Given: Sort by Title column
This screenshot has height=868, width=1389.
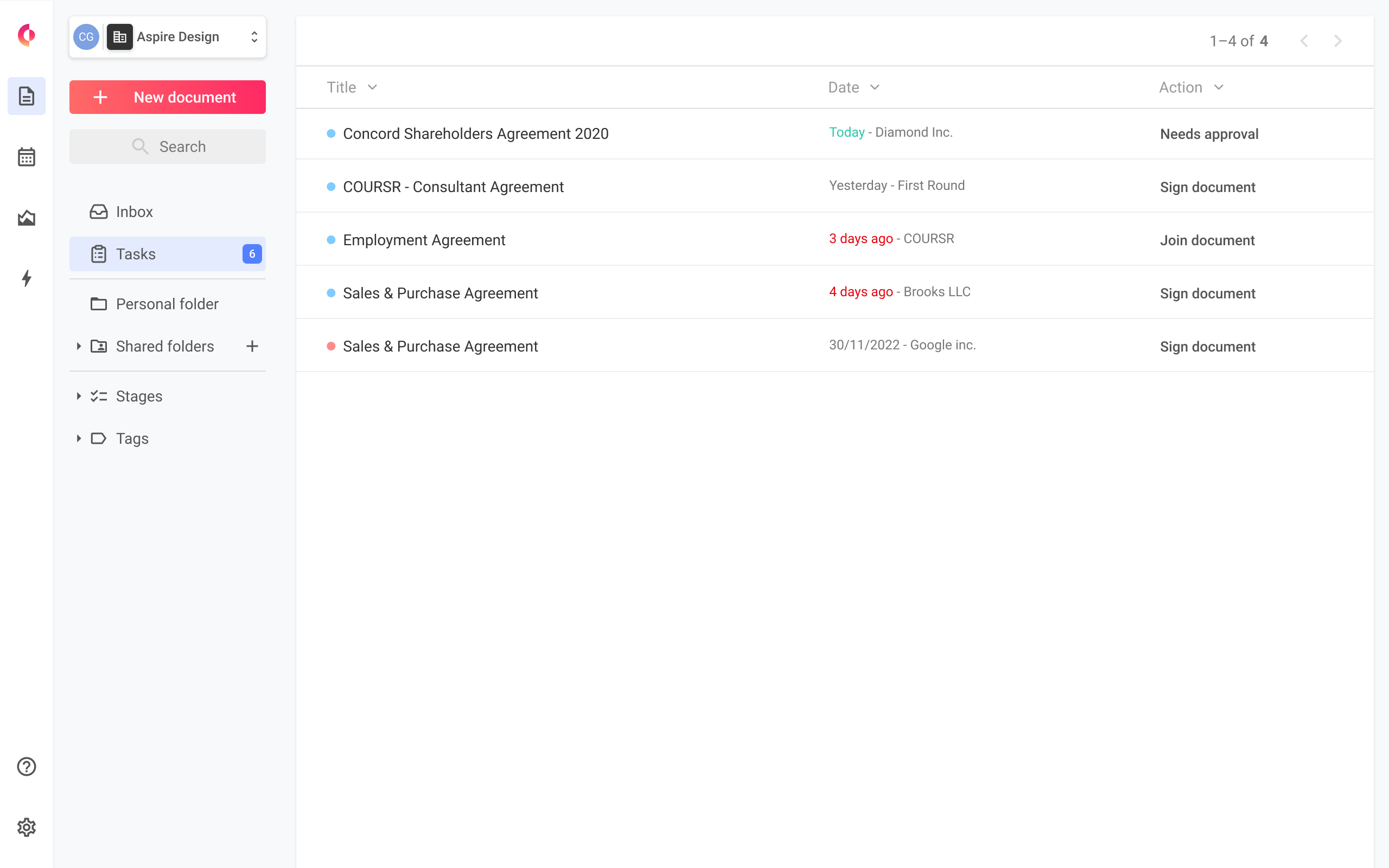Looking at the screenshot, I should click(x=351, y=87).
